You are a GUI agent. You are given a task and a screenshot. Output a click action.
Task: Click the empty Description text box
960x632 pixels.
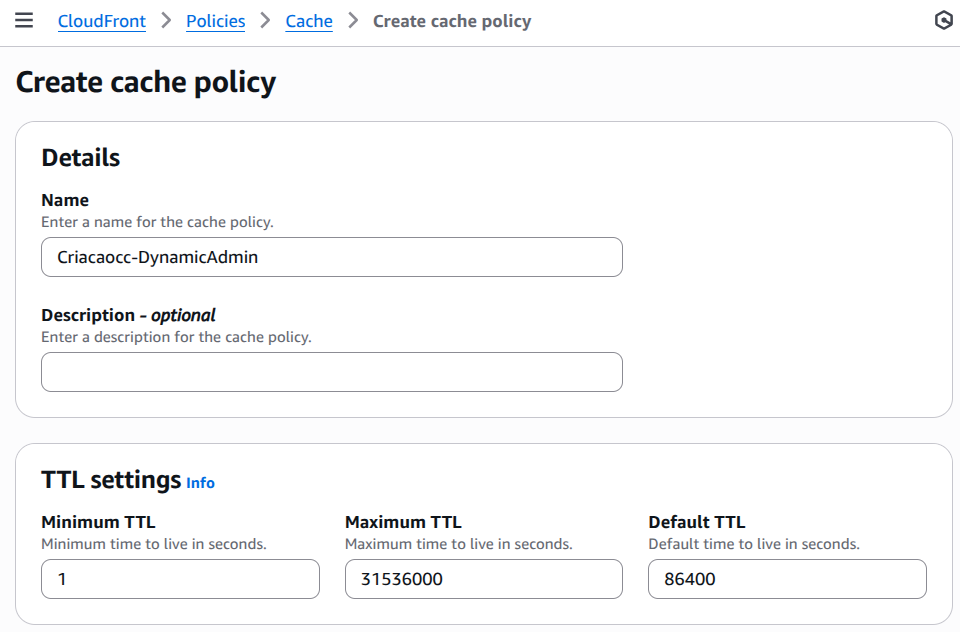(331, 372)
